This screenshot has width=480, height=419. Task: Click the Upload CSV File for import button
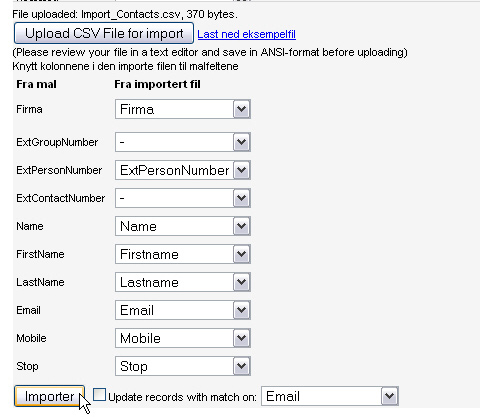click(x=104, y=33)
